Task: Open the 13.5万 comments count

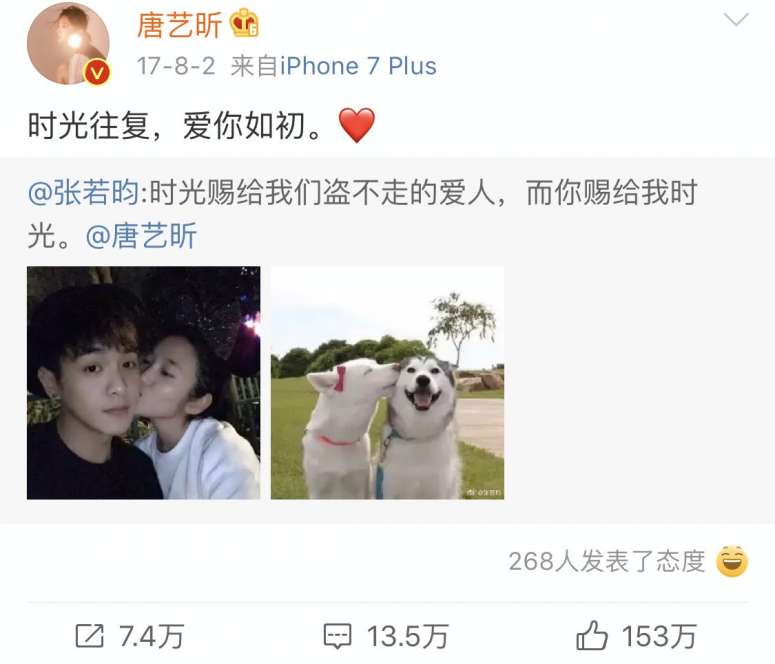Action: point(407,636)
